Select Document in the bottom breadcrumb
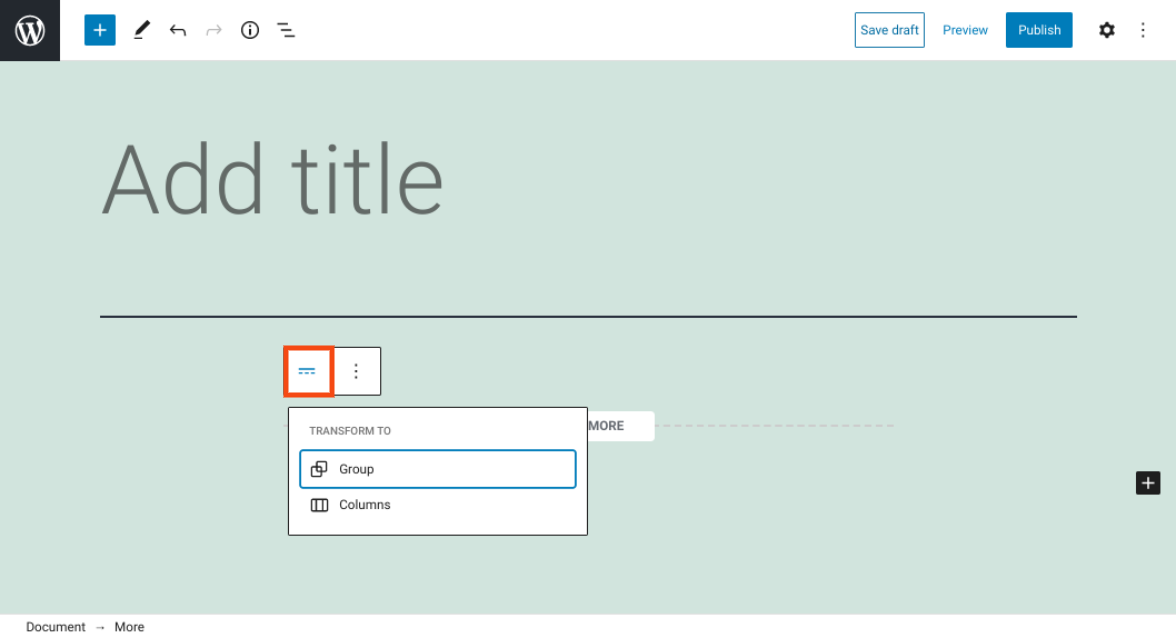Image resolution: width=1176 pixels, height=638 pixels. tap(56, 627)
